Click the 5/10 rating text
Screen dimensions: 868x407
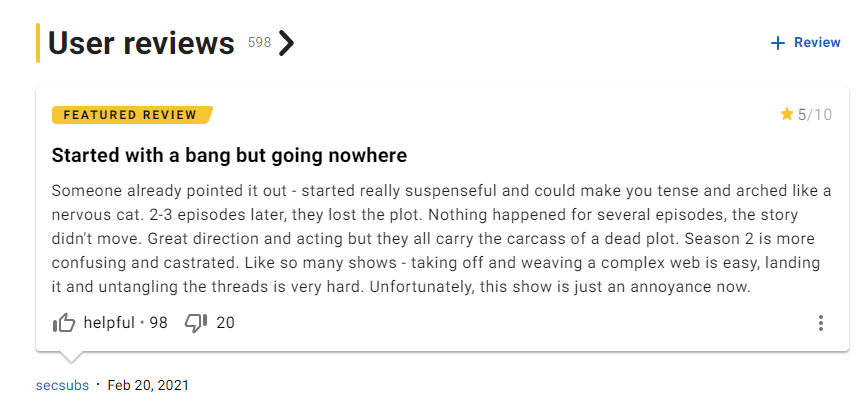814,115
